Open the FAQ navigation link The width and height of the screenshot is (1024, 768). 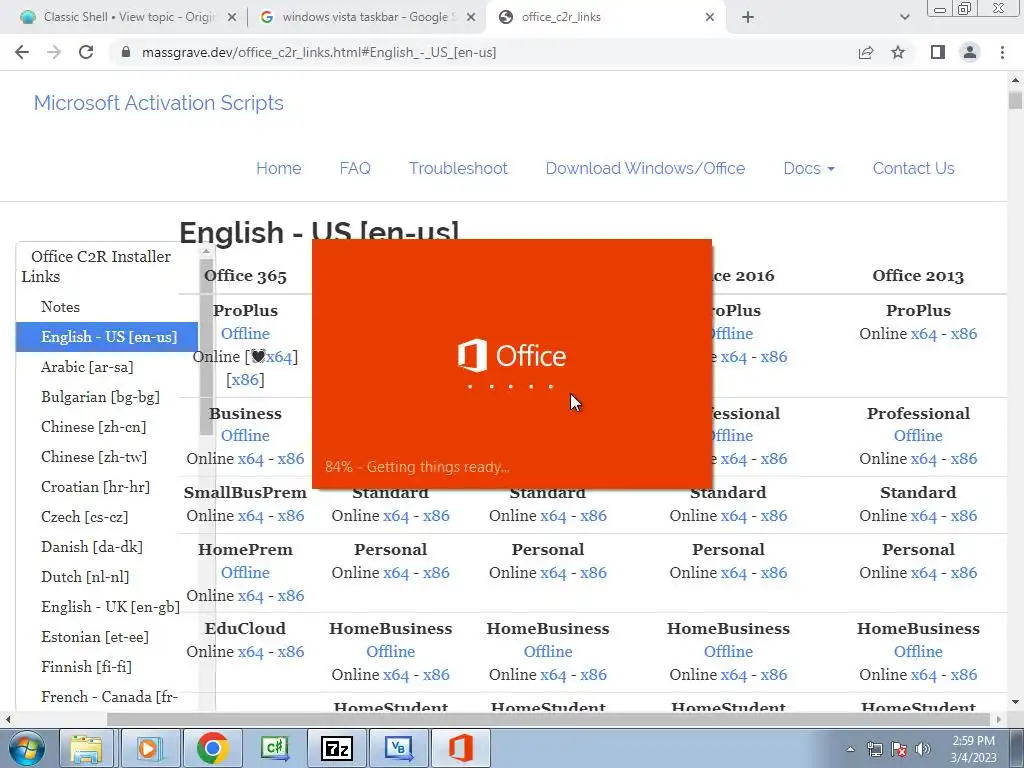pos(355,168)
